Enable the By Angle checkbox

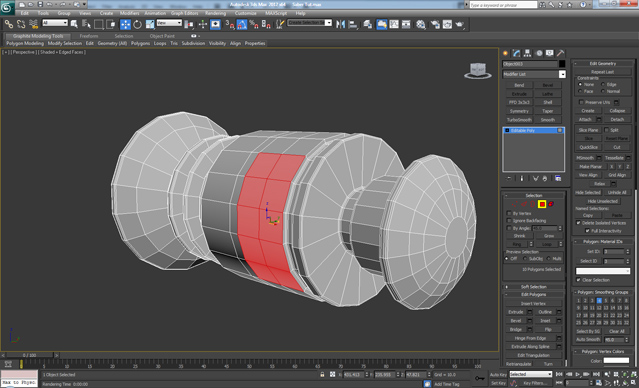coord(509,228)
